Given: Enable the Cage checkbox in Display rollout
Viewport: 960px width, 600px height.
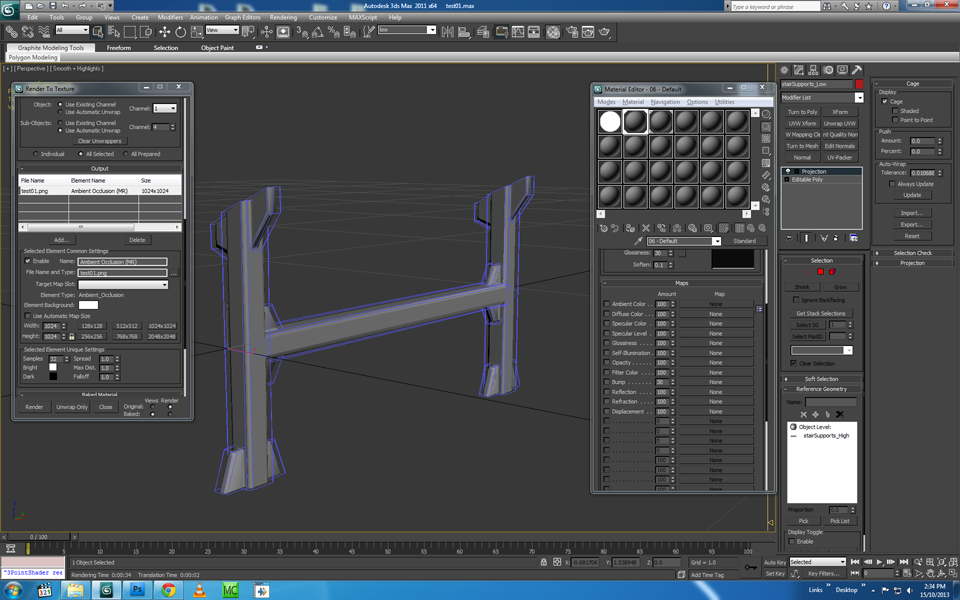Looking at the screenshot, I should [x=884, y=101].
